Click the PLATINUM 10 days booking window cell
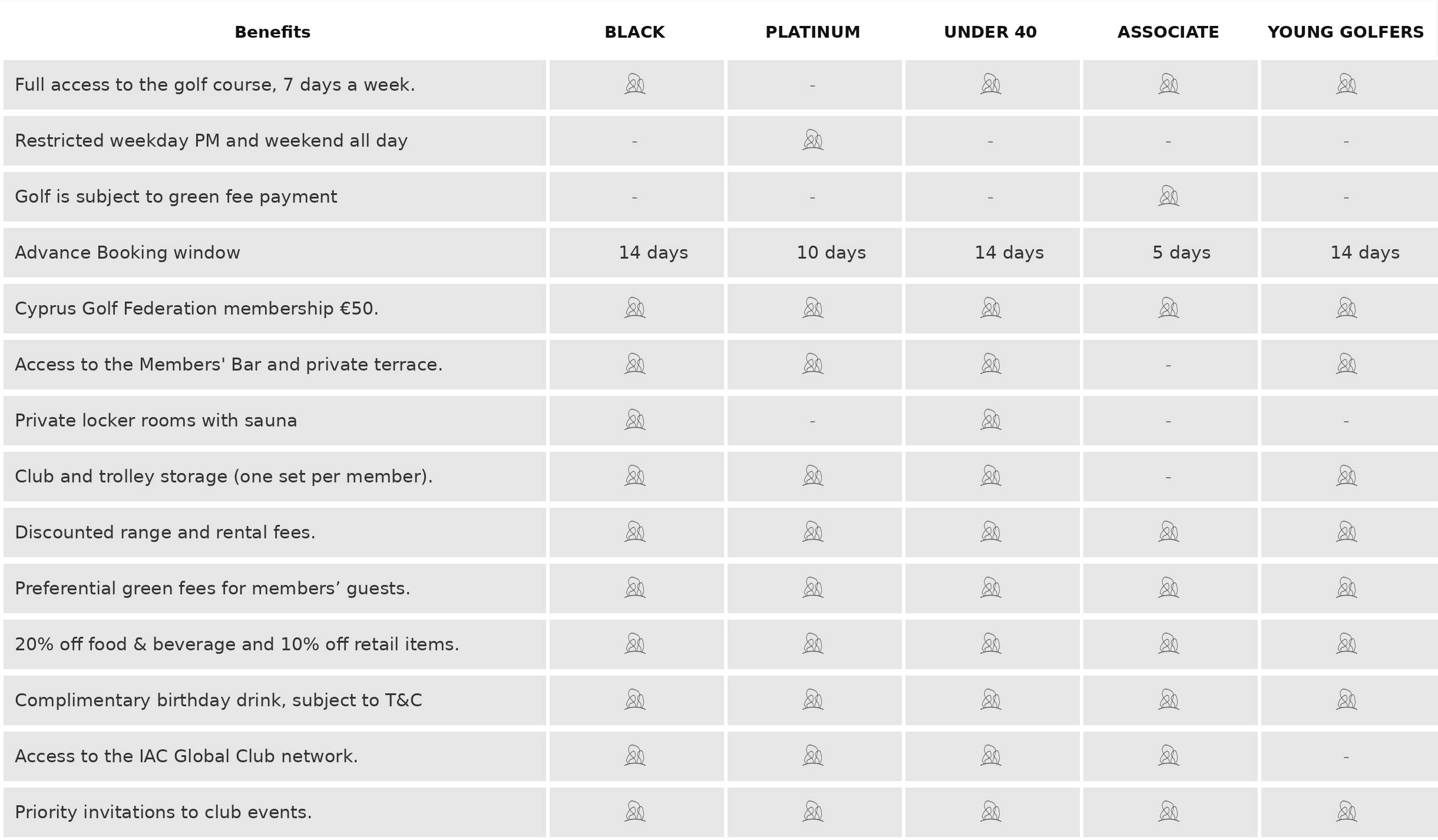The height and width of the screenshot is (840, 1438). pos(831,253)
